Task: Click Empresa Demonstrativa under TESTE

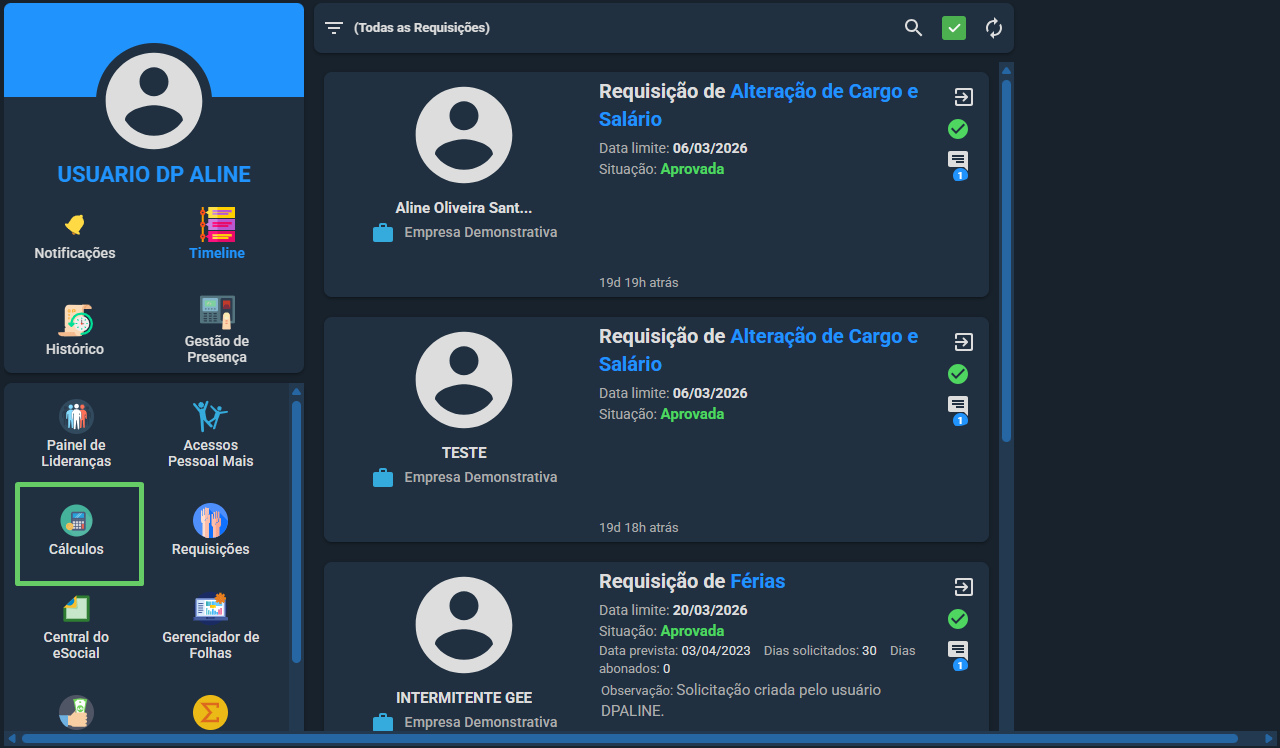Action: click(x=481, y=477)
